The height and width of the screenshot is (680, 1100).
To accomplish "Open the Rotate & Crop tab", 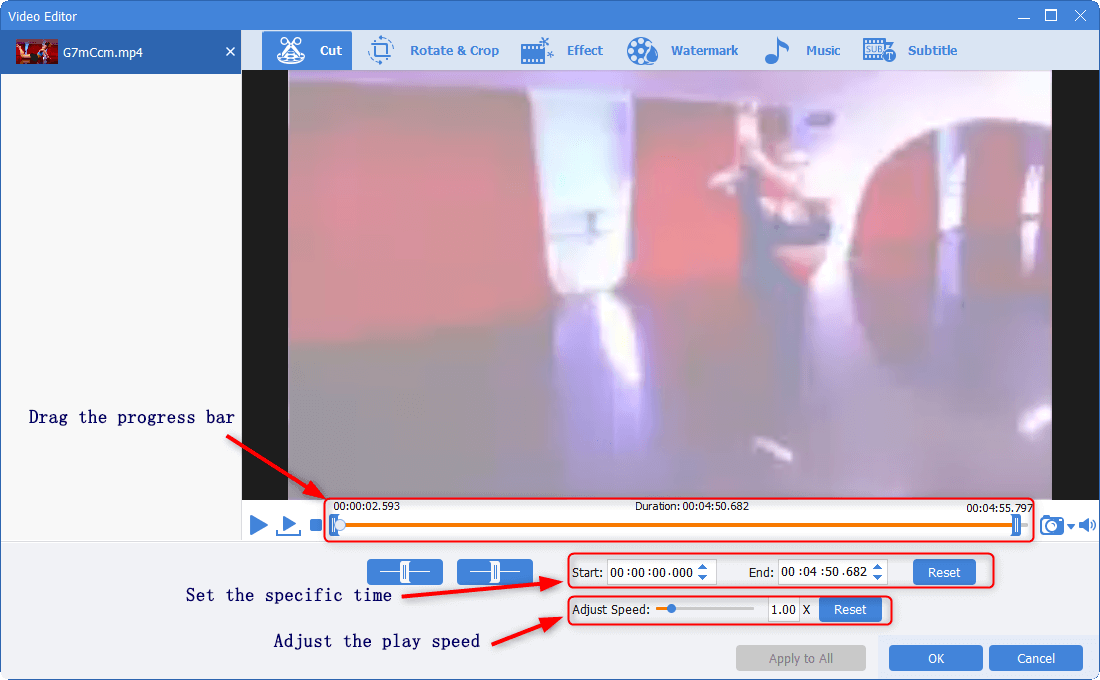I will tap(434, 51).
